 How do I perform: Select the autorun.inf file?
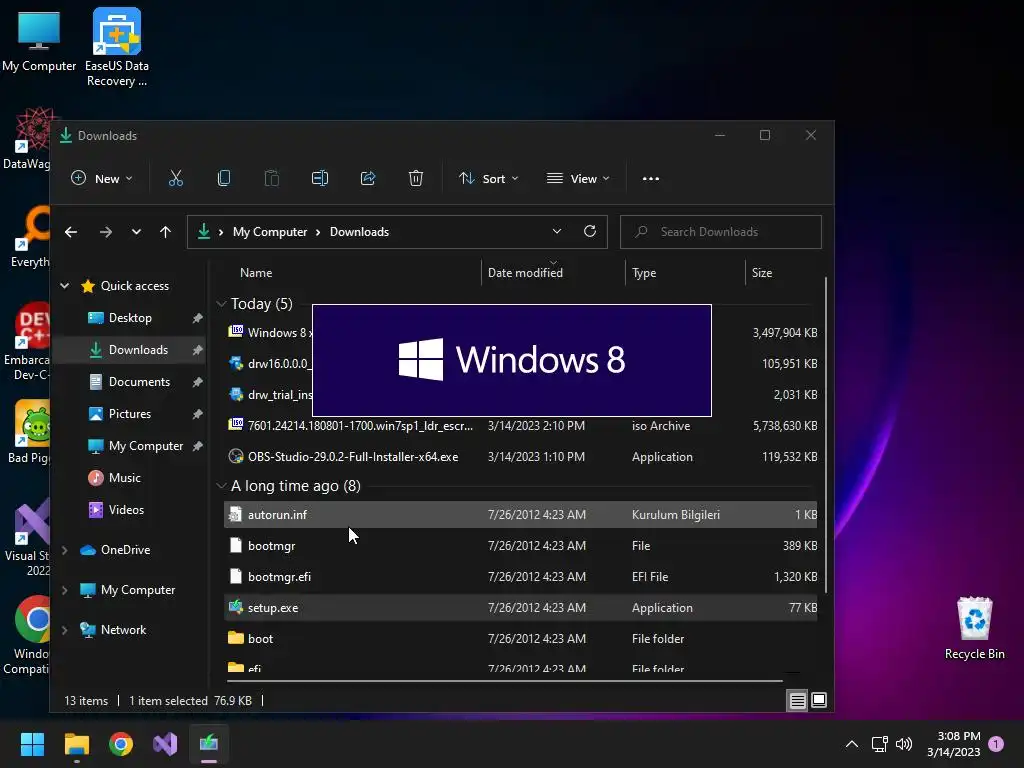(x=520, y=515)
